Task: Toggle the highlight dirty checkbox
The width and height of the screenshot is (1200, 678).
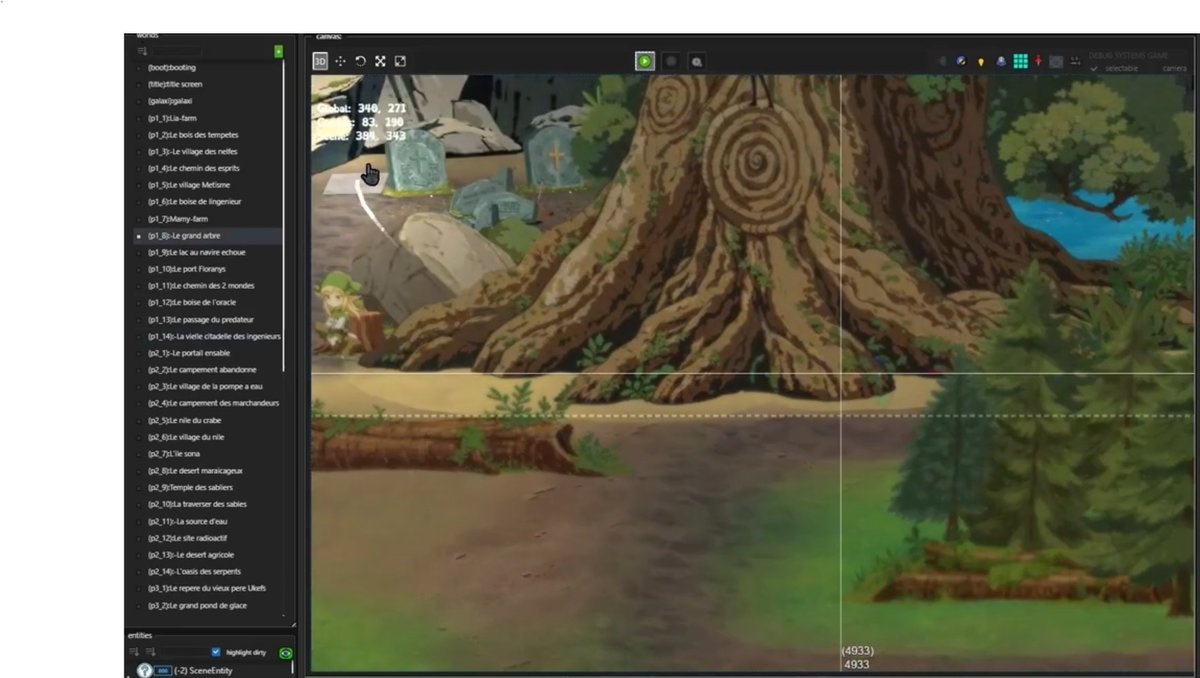Action: click(216, 652)
